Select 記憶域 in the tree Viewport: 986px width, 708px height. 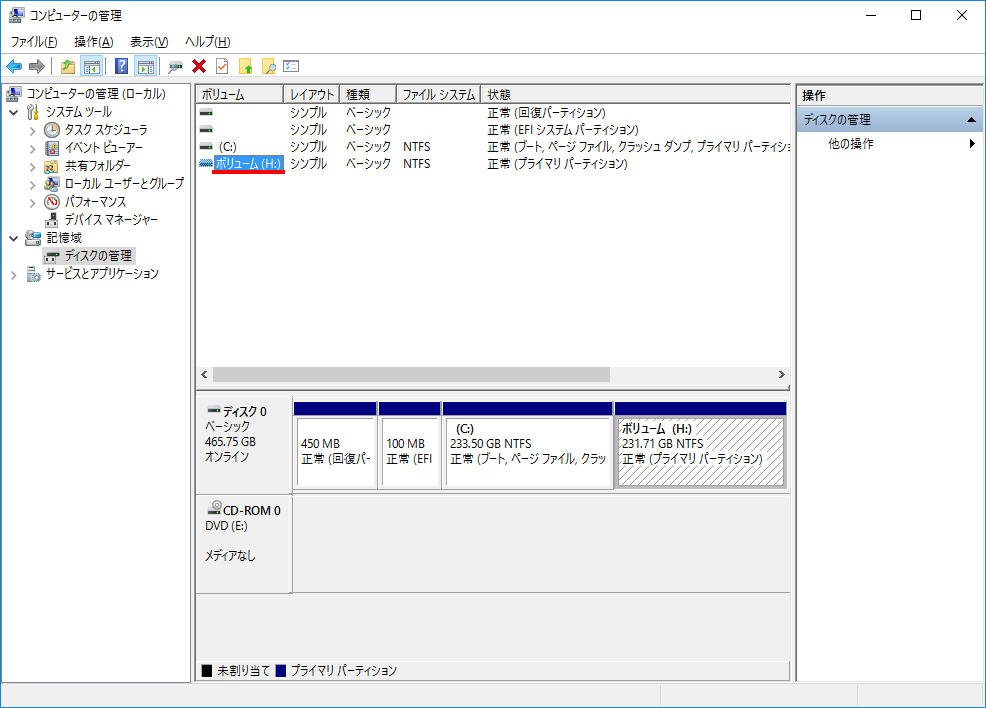(x=64, y=238)
